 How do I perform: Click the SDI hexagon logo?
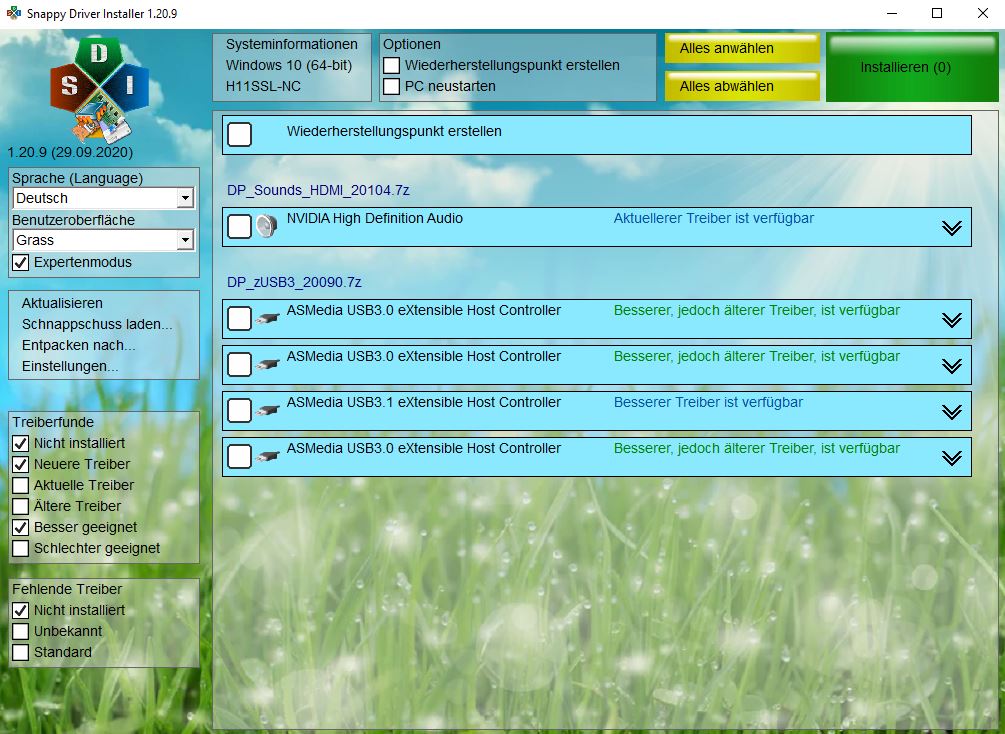(x=99, y=89)
